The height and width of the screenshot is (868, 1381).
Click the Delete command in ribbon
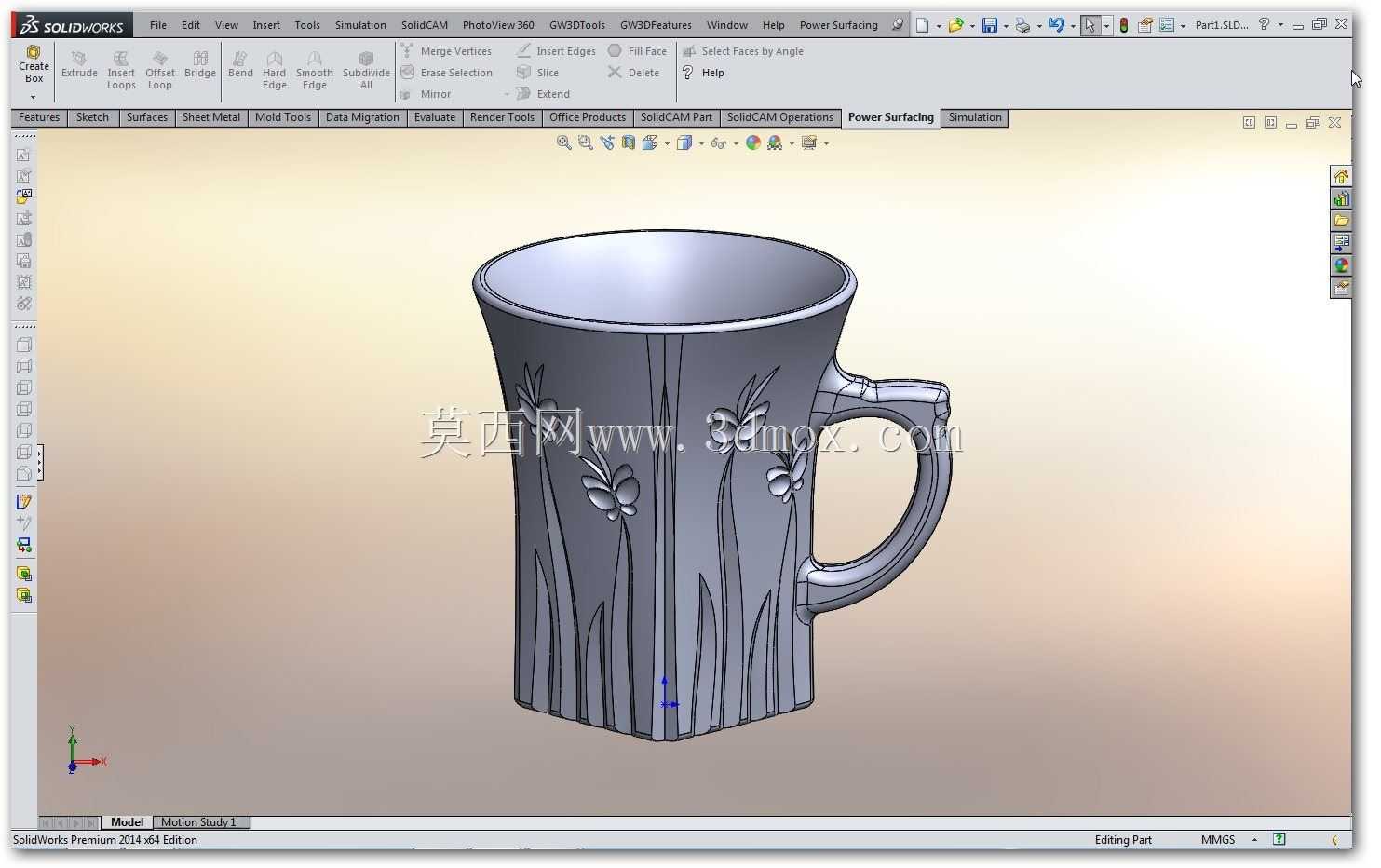tap(633, 73)
